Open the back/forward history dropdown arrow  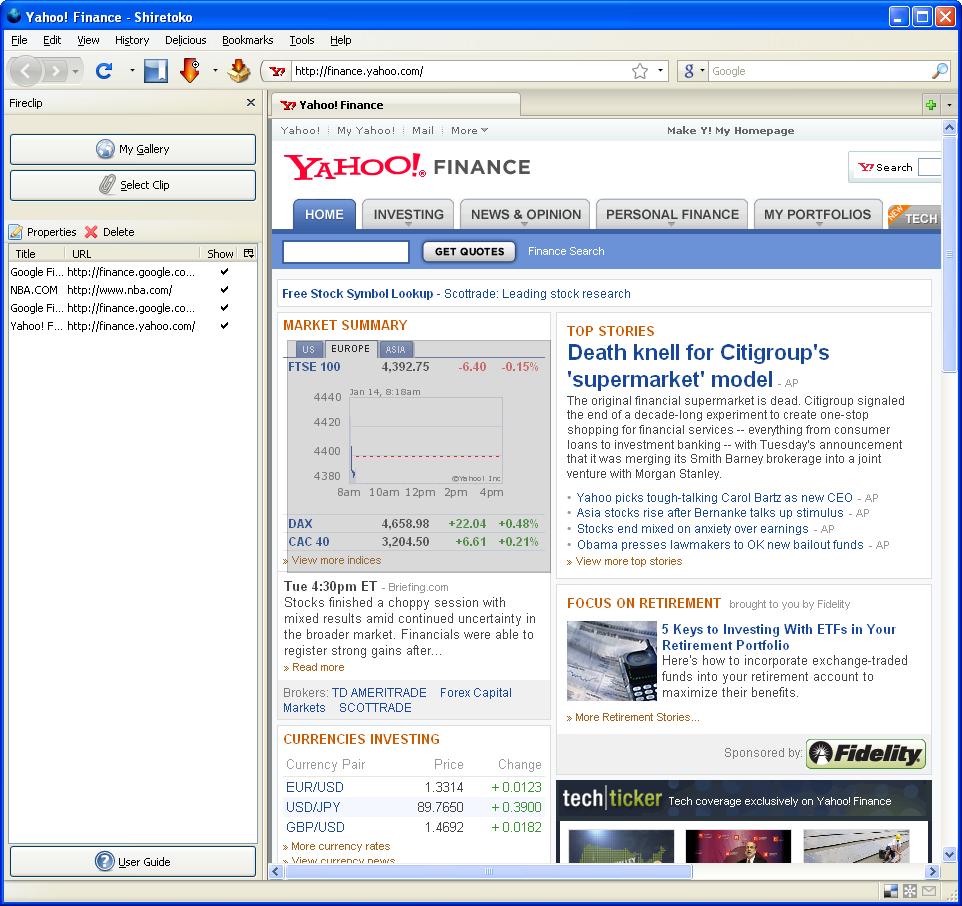click(75, 71)
